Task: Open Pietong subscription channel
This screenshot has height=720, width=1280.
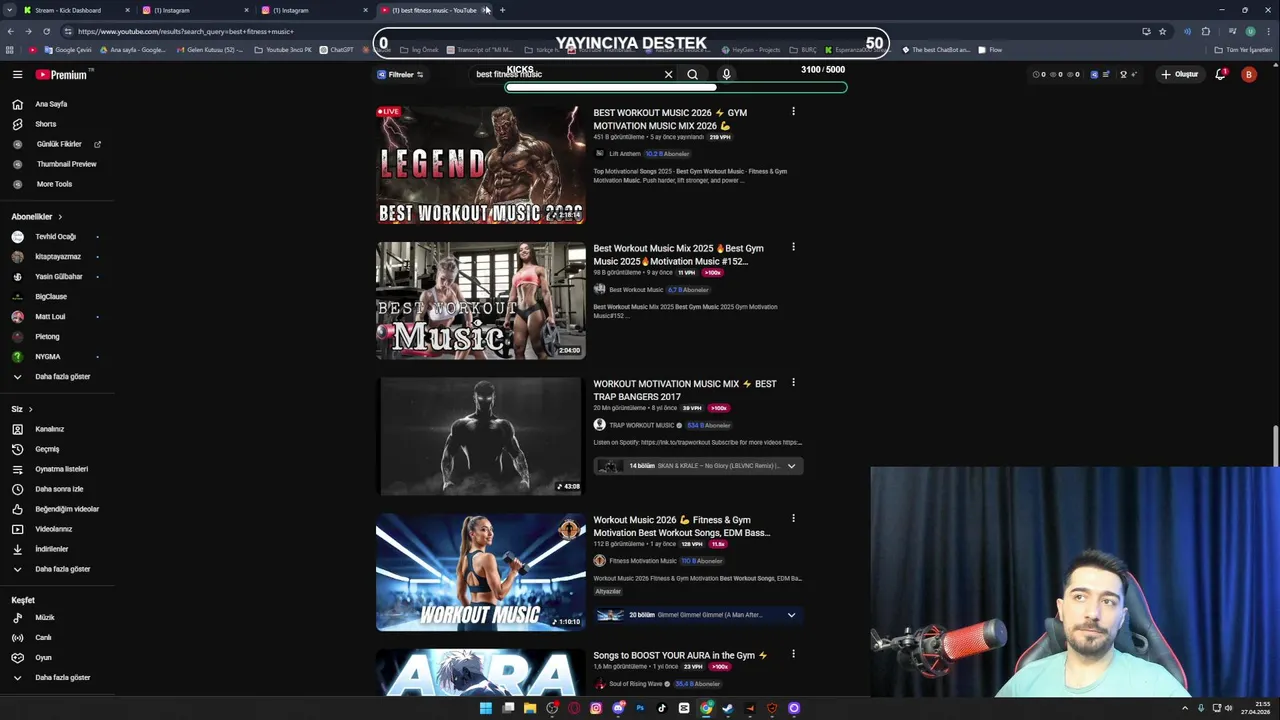Action: click(x=47, y=337)
